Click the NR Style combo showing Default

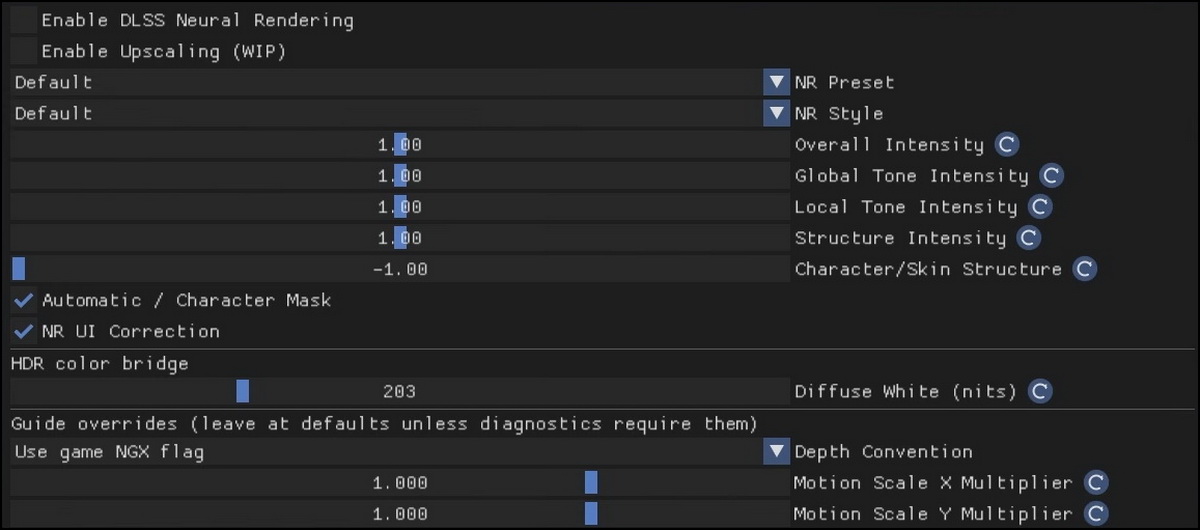[400, 113]
